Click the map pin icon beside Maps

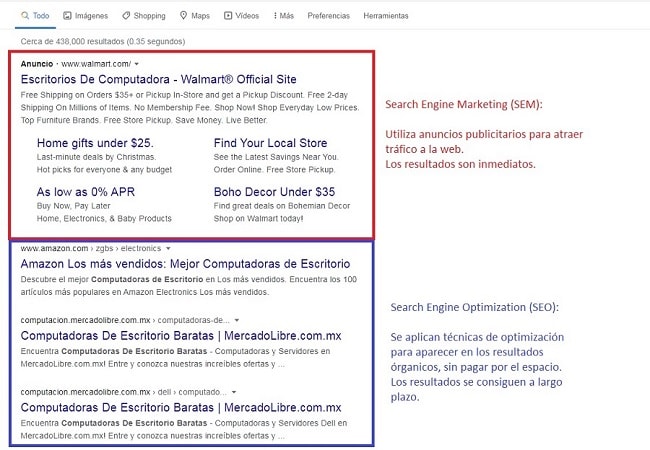[183, 16]
